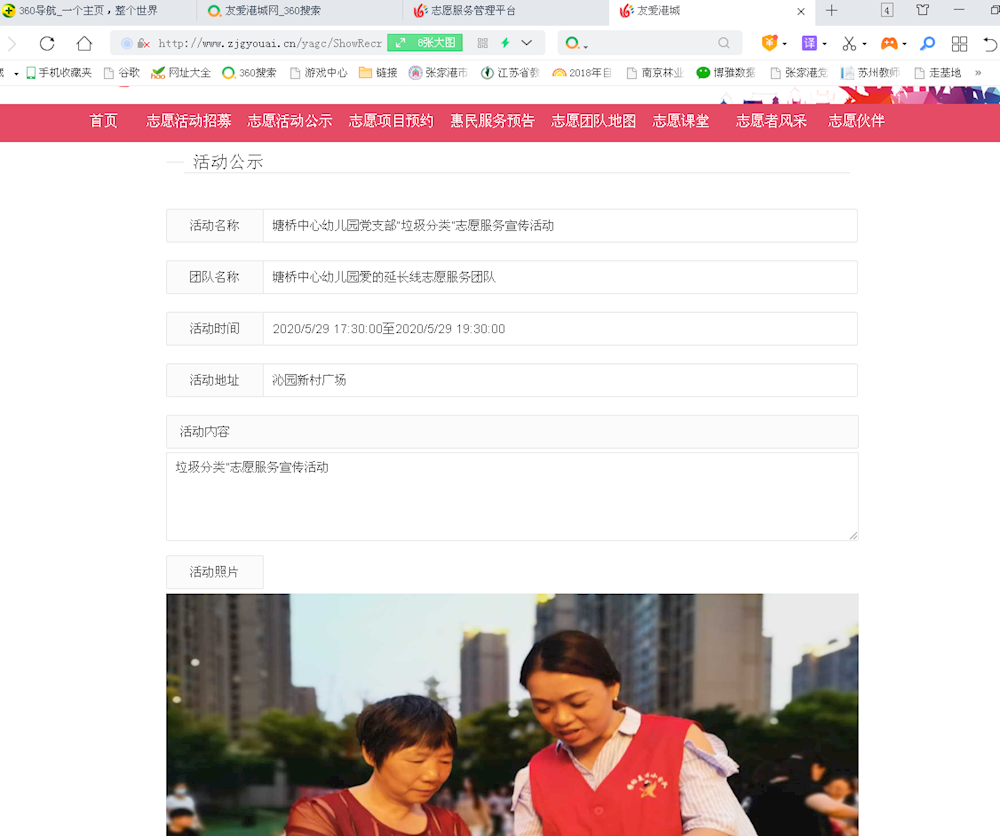
Task: Open the translate tool in toolbar
Action: pos(810,43)
